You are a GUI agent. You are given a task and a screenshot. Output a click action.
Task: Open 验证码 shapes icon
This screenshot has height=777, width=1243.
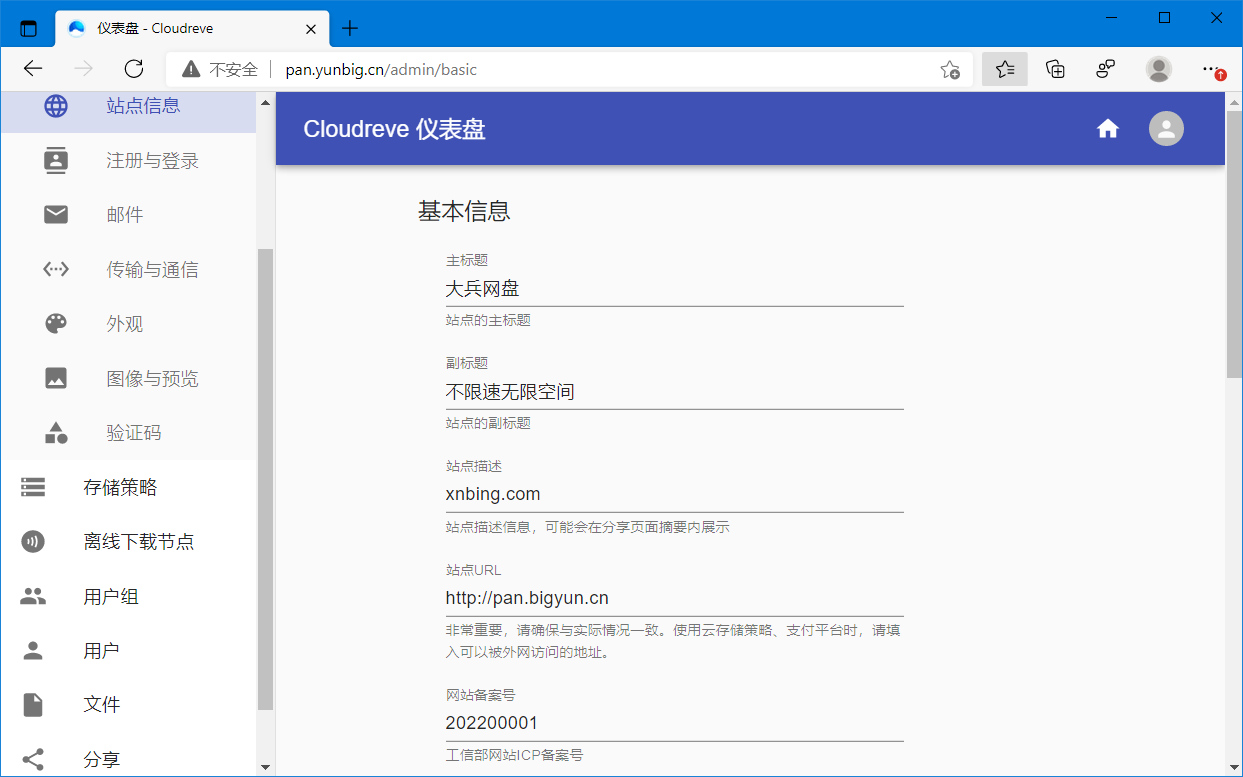pyautogui.click(x=56, y=433)
